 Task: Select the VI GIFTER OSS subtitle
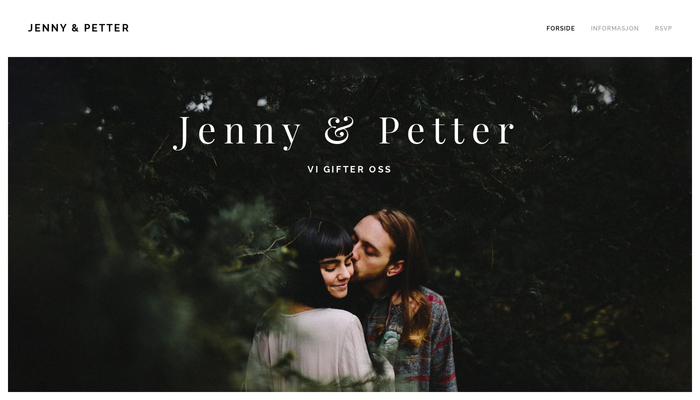pyautogui.click(x=349, y=169)
